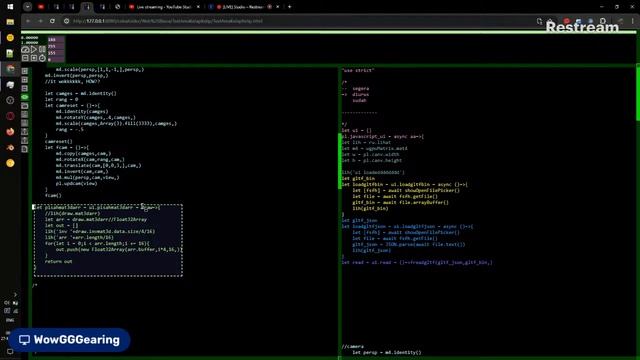Screen dimensions: 640x360
Task: Switch to Live streaming - YouTube Studio tab
Action: click(x=164, y=7)
